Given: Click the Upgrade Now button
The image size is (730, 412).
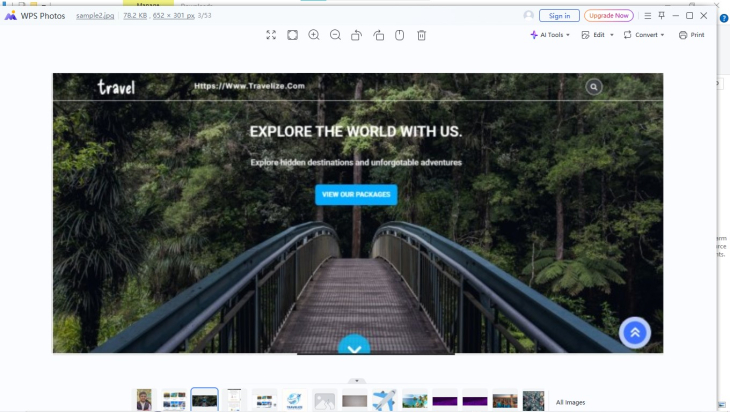Looking at the screenshot, I should [x=608, y=16].
